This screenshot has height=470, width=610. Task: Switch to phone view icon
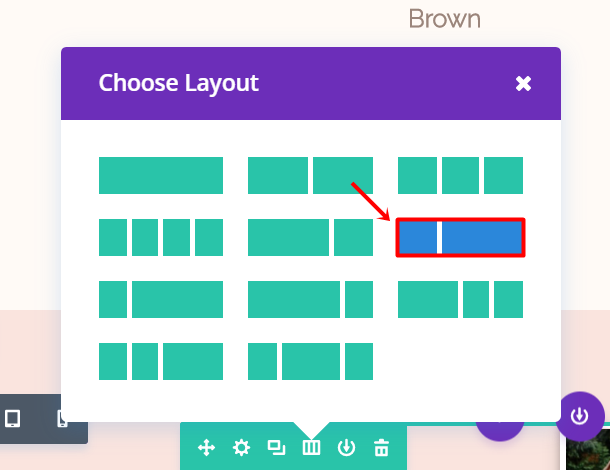click(62, 418)
